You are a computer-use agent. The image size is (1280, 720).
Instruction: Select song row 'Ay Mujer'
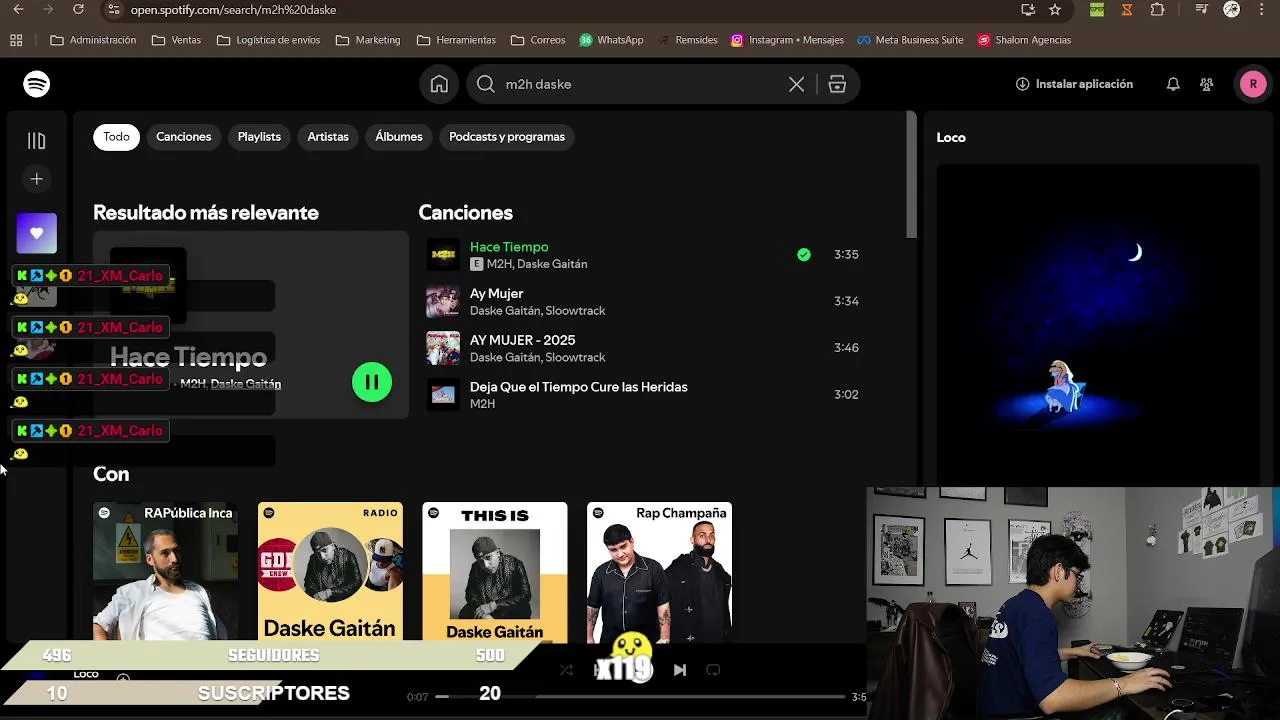pos(644,301)
